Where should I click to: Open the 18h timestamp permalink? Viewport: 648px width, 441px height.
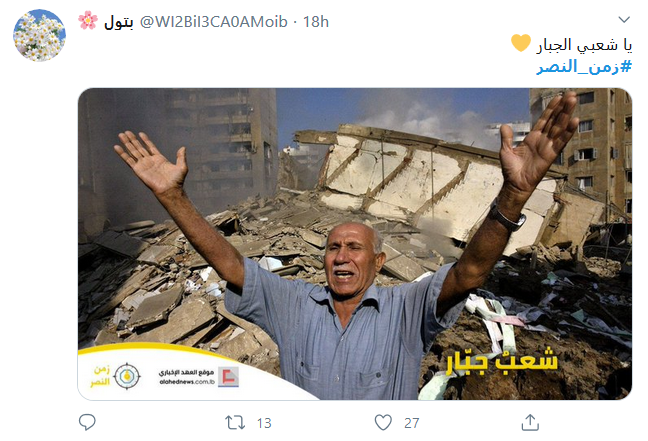pos(316,21)
